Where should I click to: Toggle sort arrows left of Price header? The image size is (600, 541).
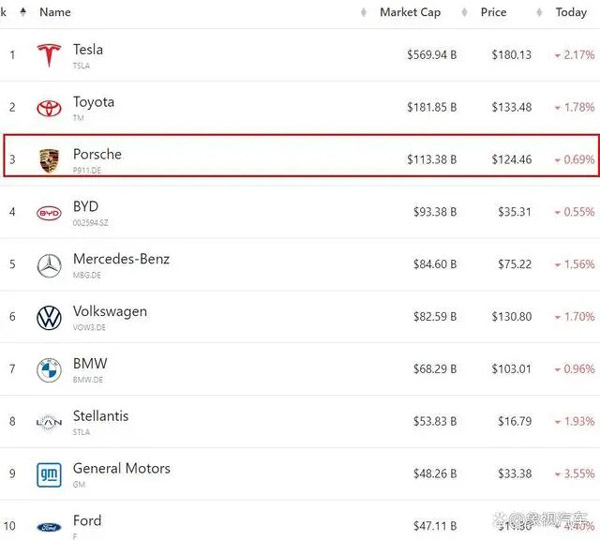(x=465, y=13)
